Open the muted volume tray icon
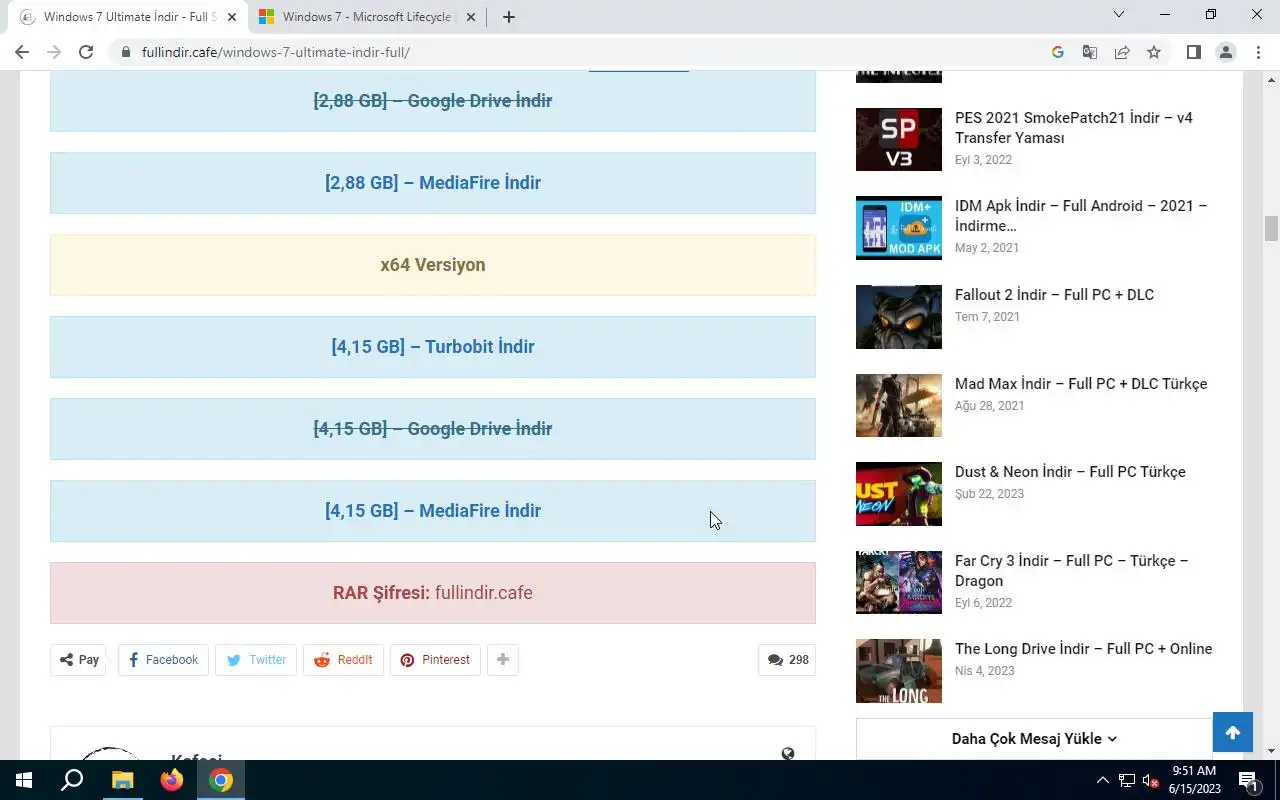Viewport: 1280px width, 800px height. coord(1150,780)
